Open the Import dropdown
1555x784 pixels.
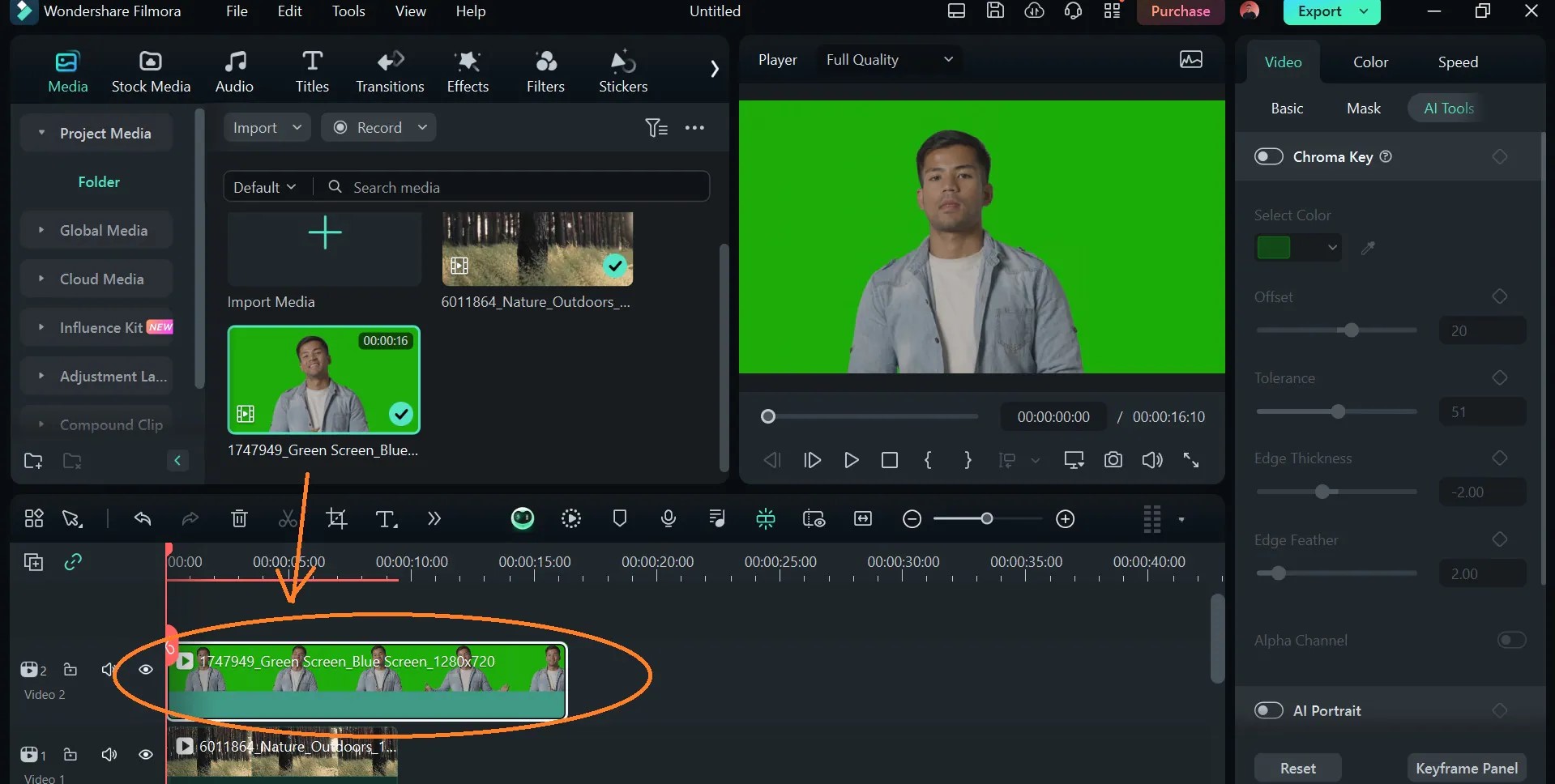coord(267,127)
